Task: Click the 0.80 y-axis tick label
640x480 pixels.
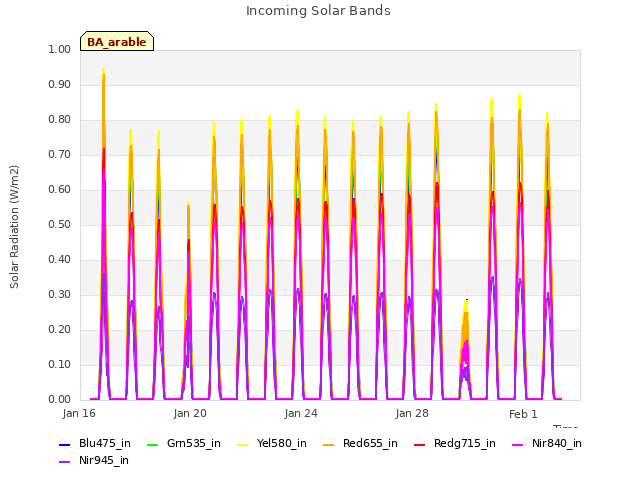Action: pyautogui.click(x=60, y=120)
